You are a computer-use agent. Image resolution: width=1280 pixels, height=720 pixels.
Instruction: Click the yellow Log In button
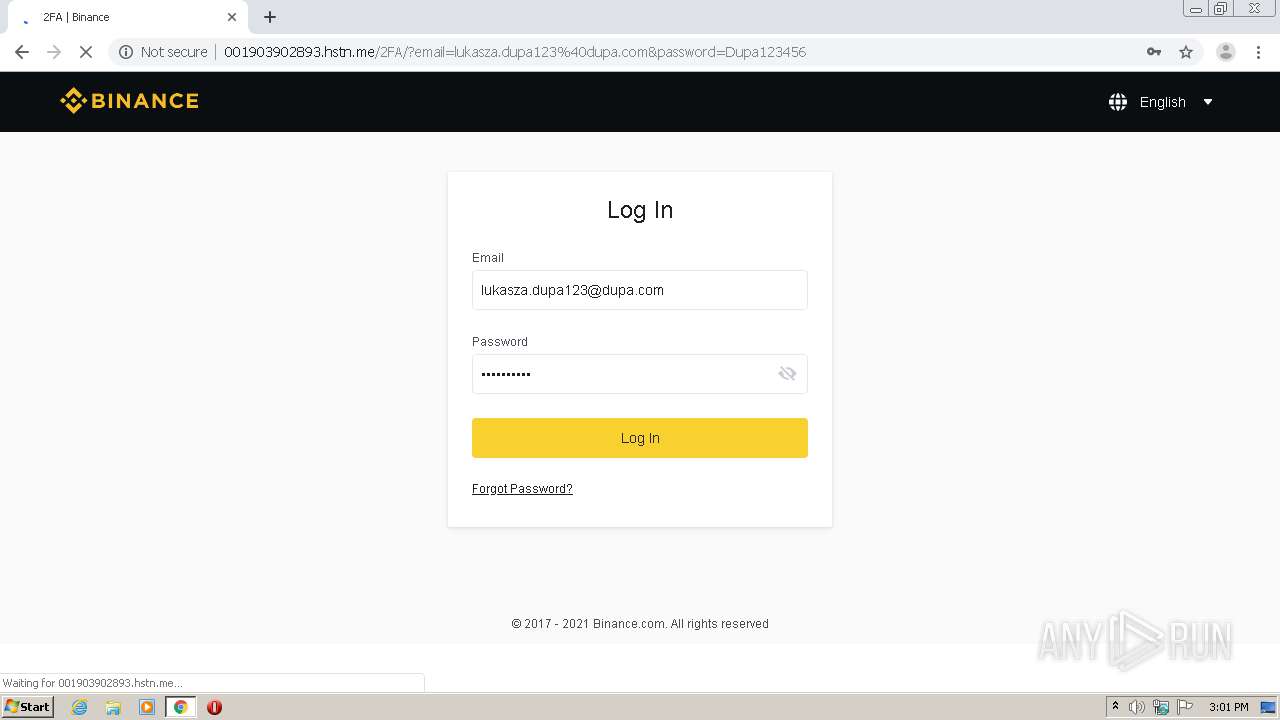640,438
